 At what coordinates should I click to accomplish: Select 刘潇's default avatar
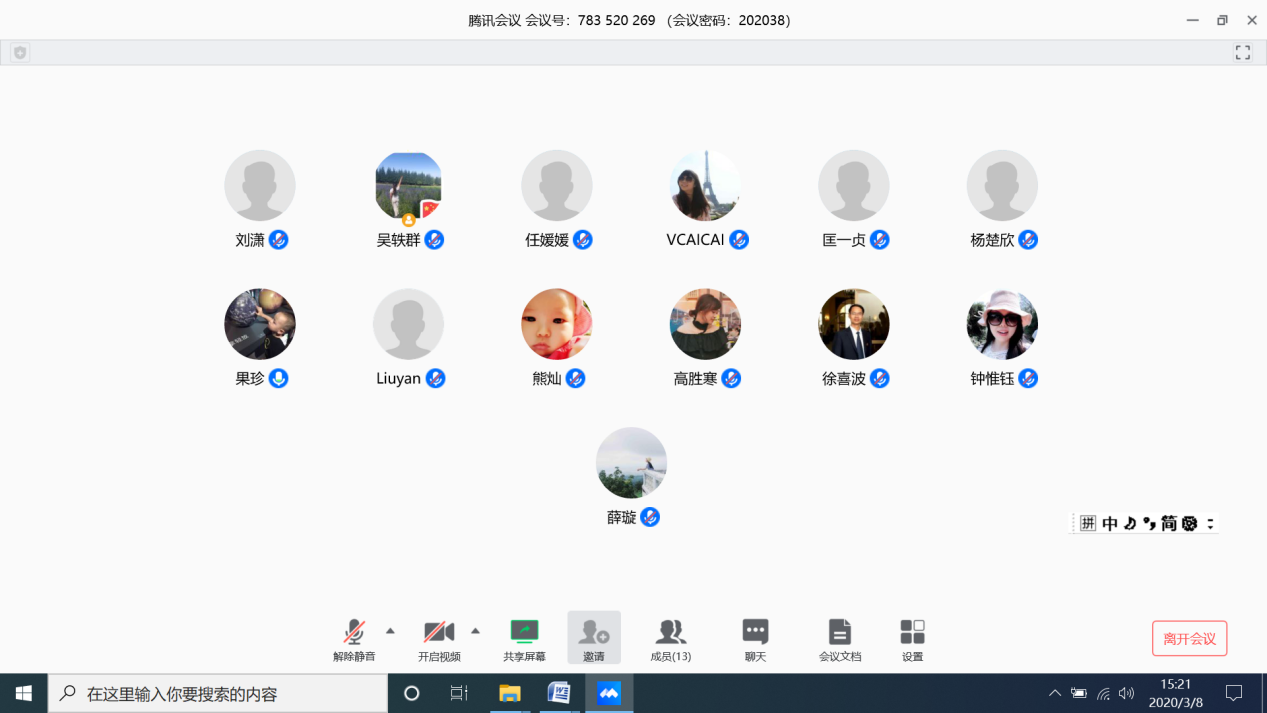click(260, 186)
